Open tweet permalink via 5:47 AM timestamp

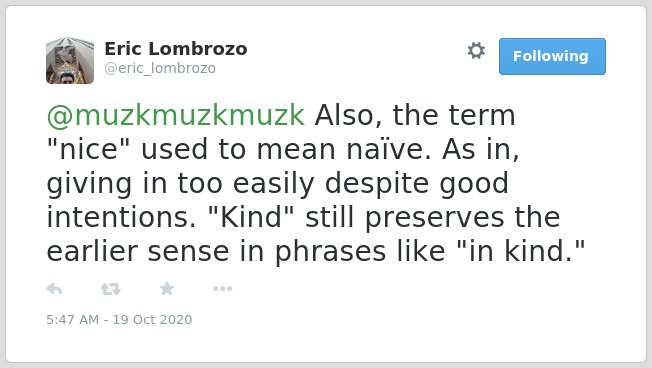[73, 319]
